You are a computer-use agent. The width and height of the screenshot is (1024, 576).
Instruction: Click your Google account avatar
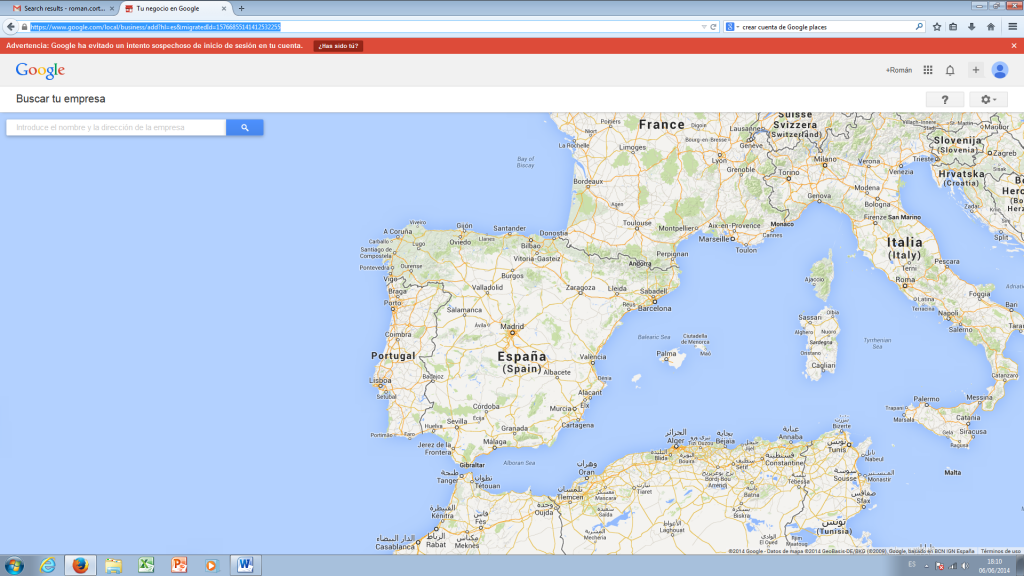pos(1000,70)
